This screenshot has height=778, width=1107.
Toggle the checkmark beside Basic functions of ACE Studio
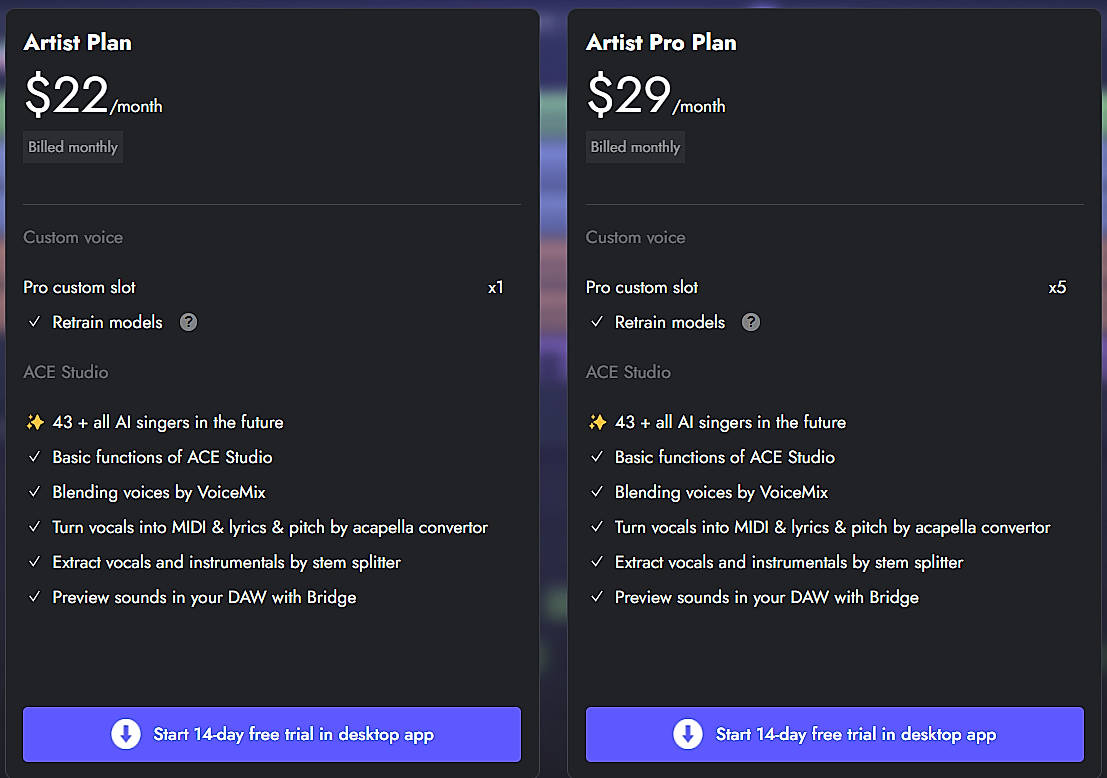[x=33, y=457]
